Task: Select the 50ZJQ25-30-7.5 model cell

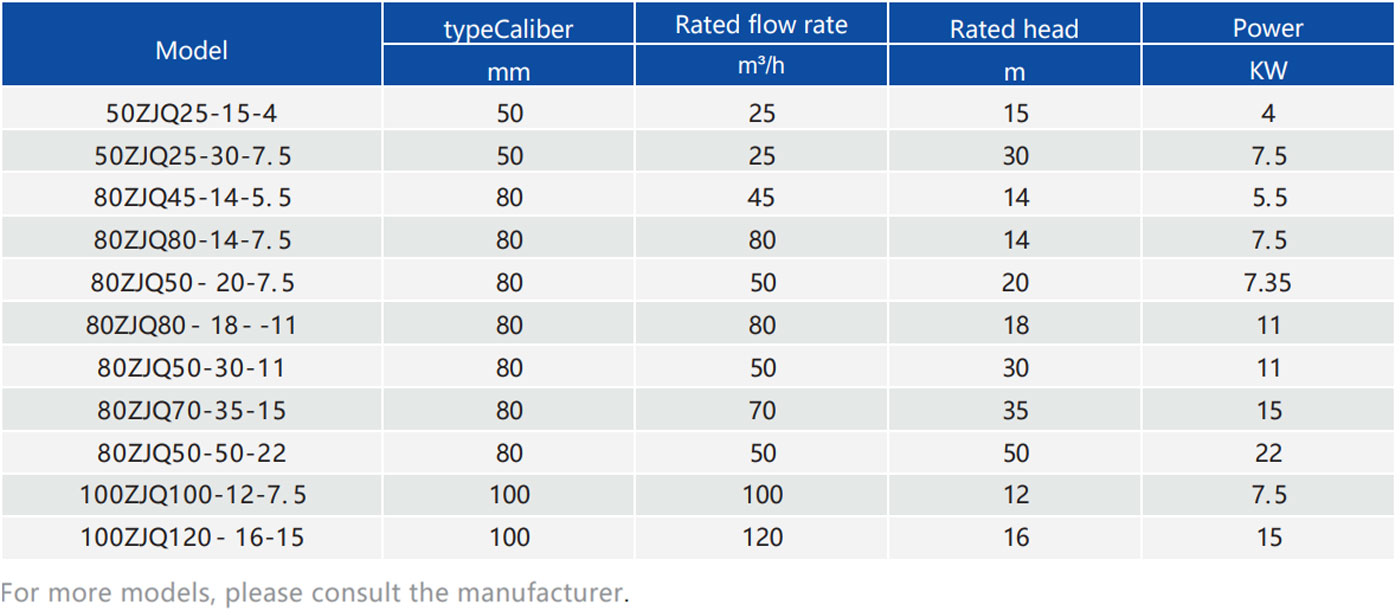Action: [x=192, y=156]
